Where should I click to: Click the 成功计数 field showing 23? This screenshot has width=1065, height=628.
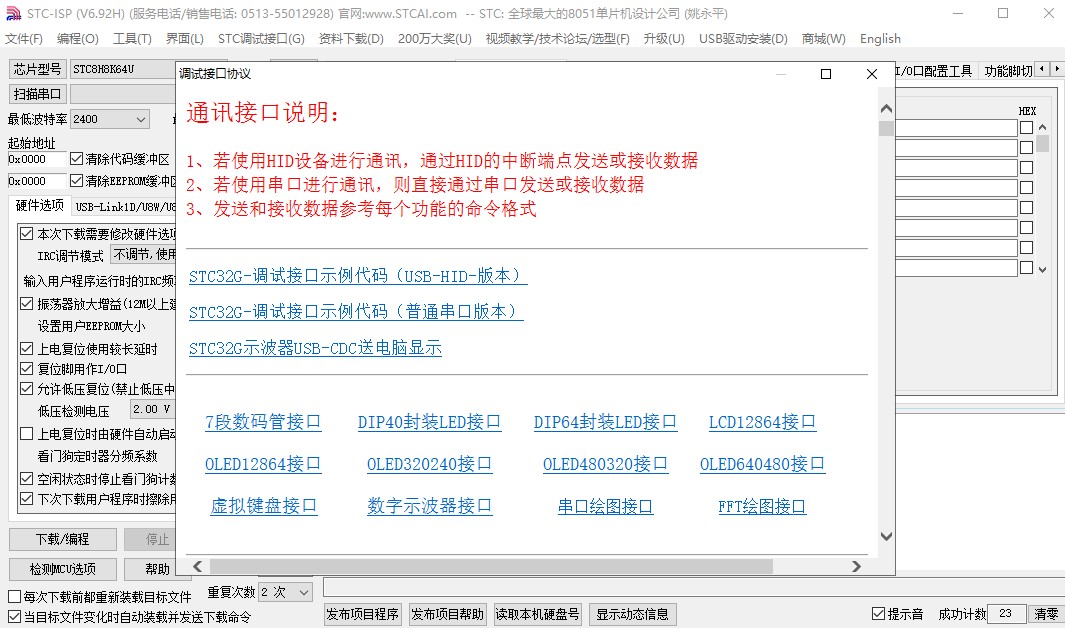point(1007,614)
